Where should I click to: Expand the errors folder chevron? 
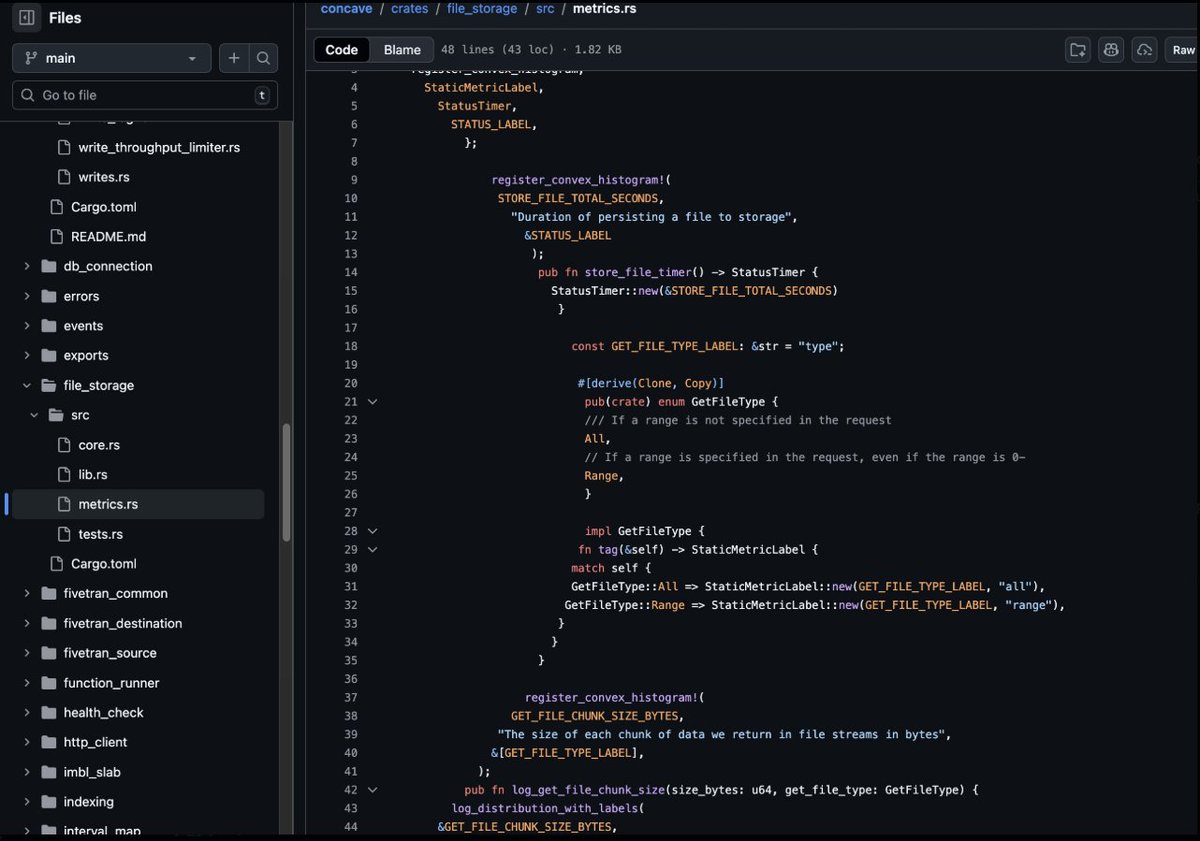click(27, 296)
